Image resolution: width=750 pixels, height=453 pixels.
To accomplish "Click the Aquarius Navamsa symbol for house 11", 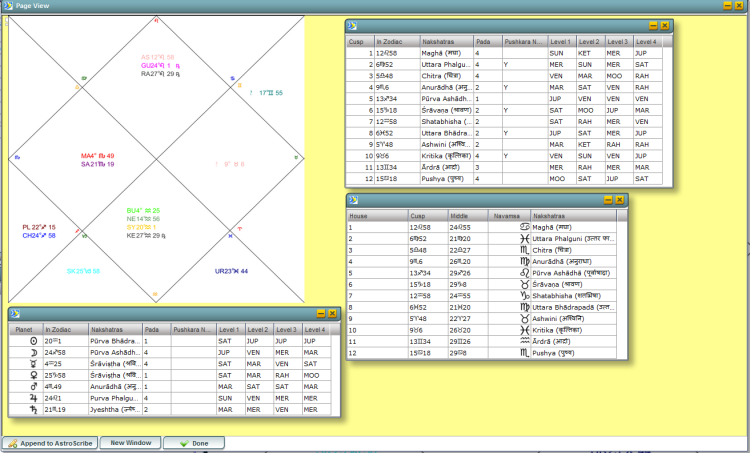I will pos(523,341).
